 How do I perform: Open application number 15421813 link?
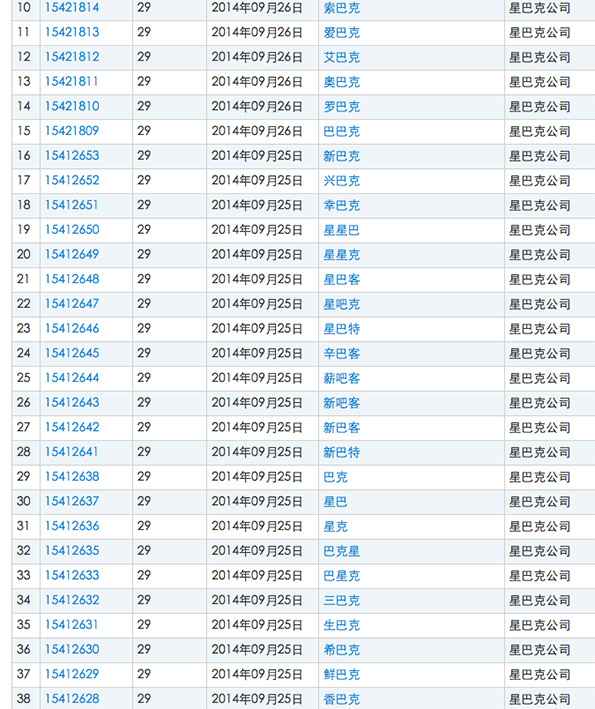coord(72,32)
